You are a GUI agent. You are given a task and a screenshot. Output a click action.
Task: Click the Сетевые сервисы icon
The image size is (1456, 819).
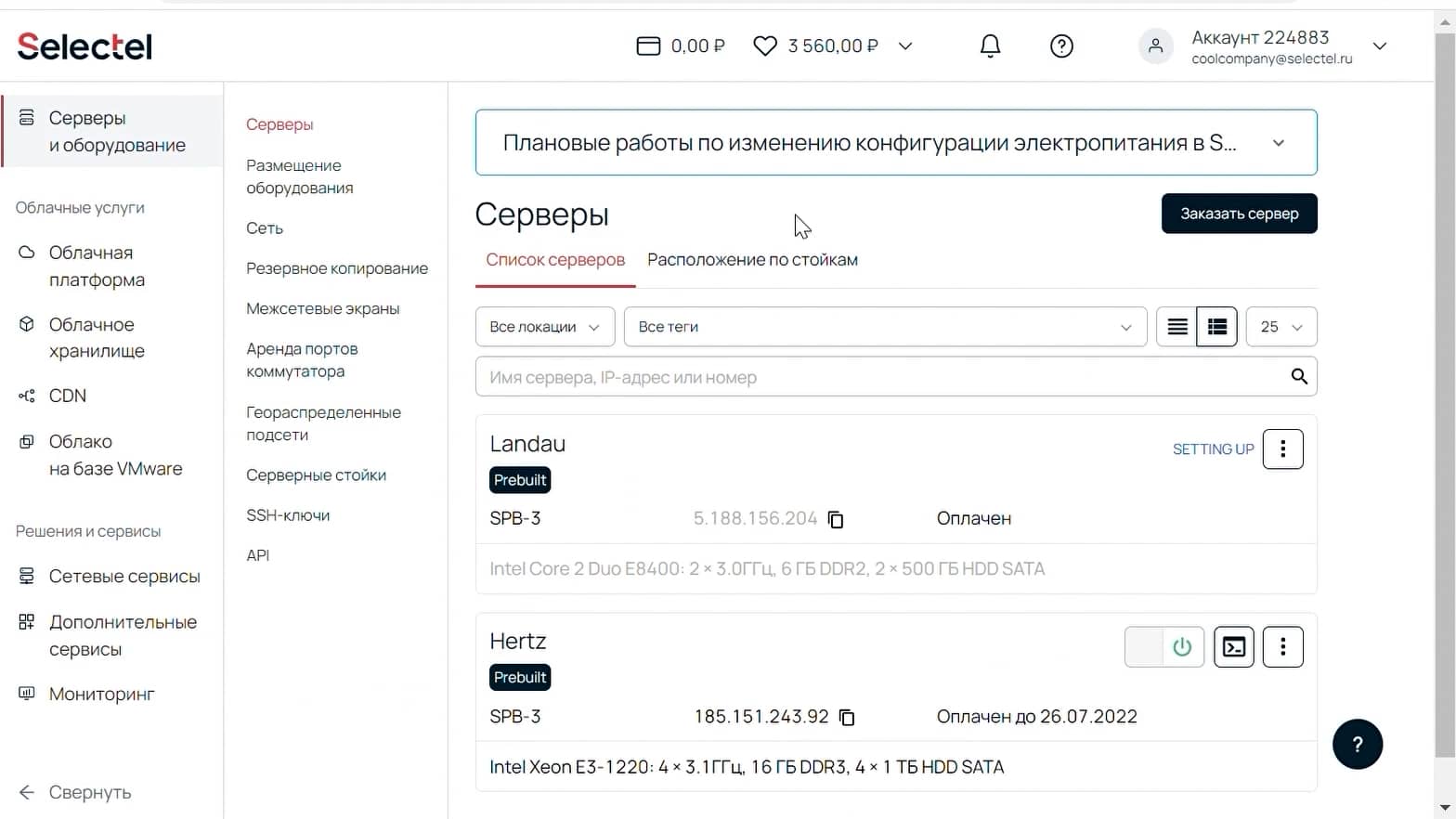[x=27, y=577]
